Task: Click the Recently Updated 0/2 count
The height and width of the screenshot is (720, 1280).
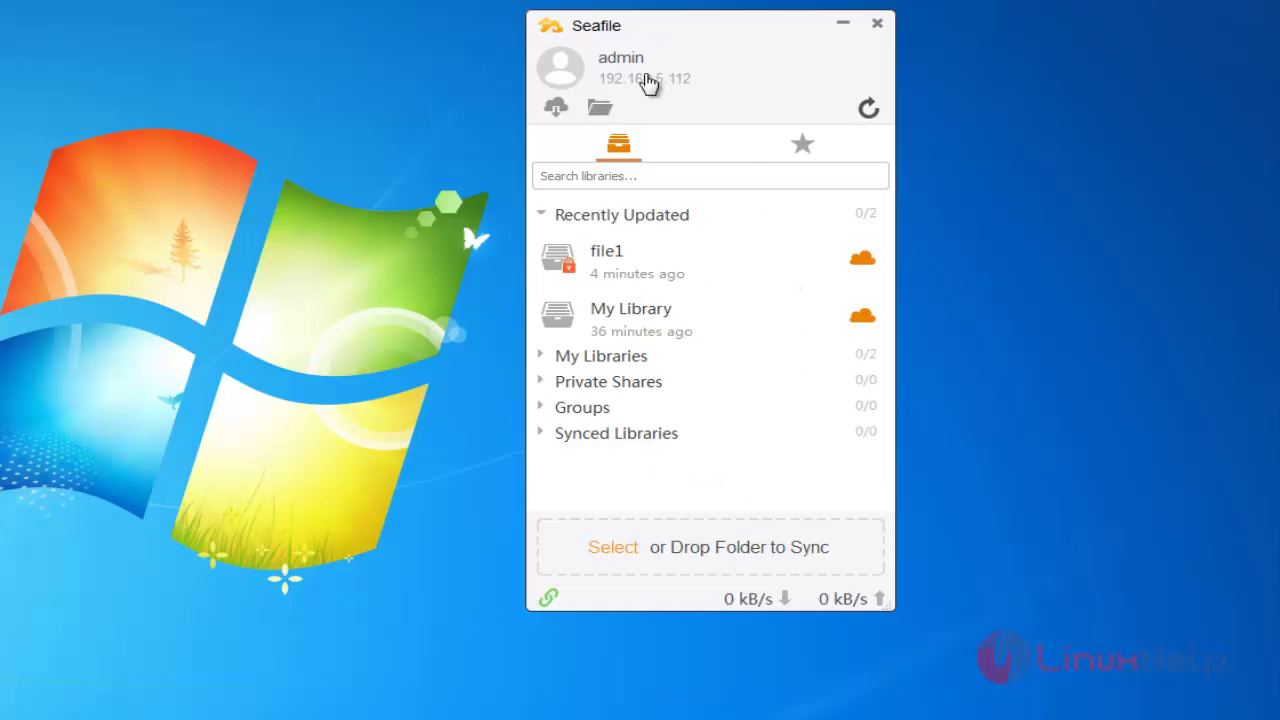Action: 866,213
